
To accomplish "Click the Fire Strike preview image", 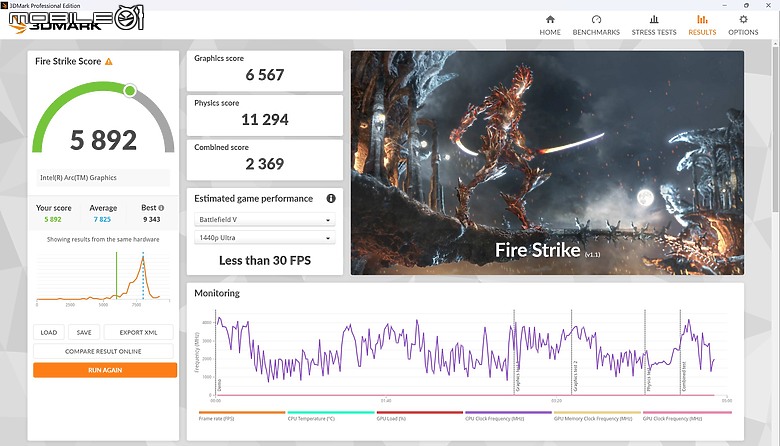I will [x=547, y=163].
